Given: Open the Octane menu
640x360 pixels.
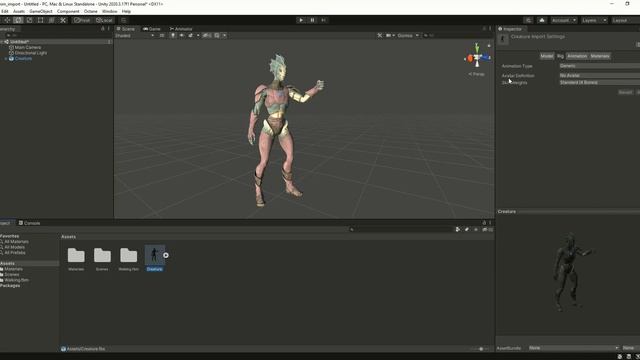Looking at the screenshot, I should pyautogui.click(x=91, y=11).
